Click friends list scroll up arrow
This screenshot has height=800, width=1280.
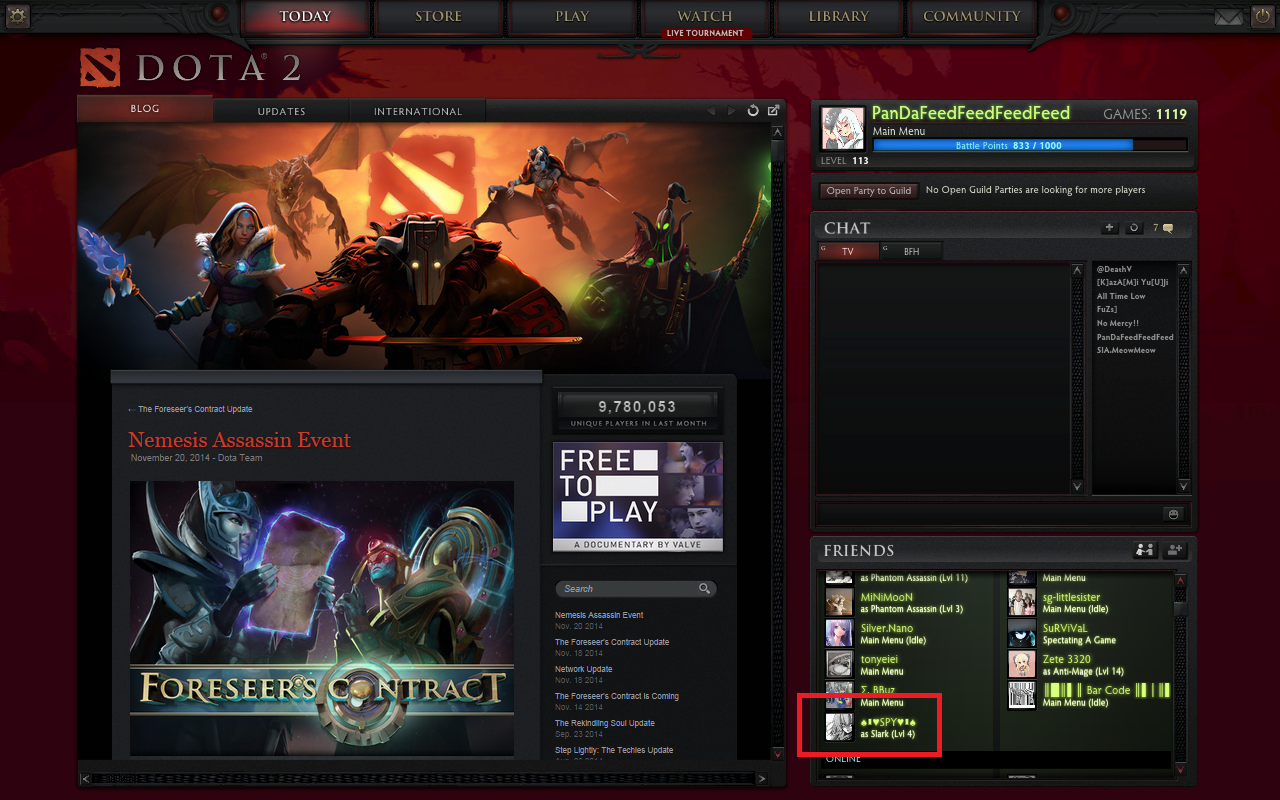(1181, 578)
